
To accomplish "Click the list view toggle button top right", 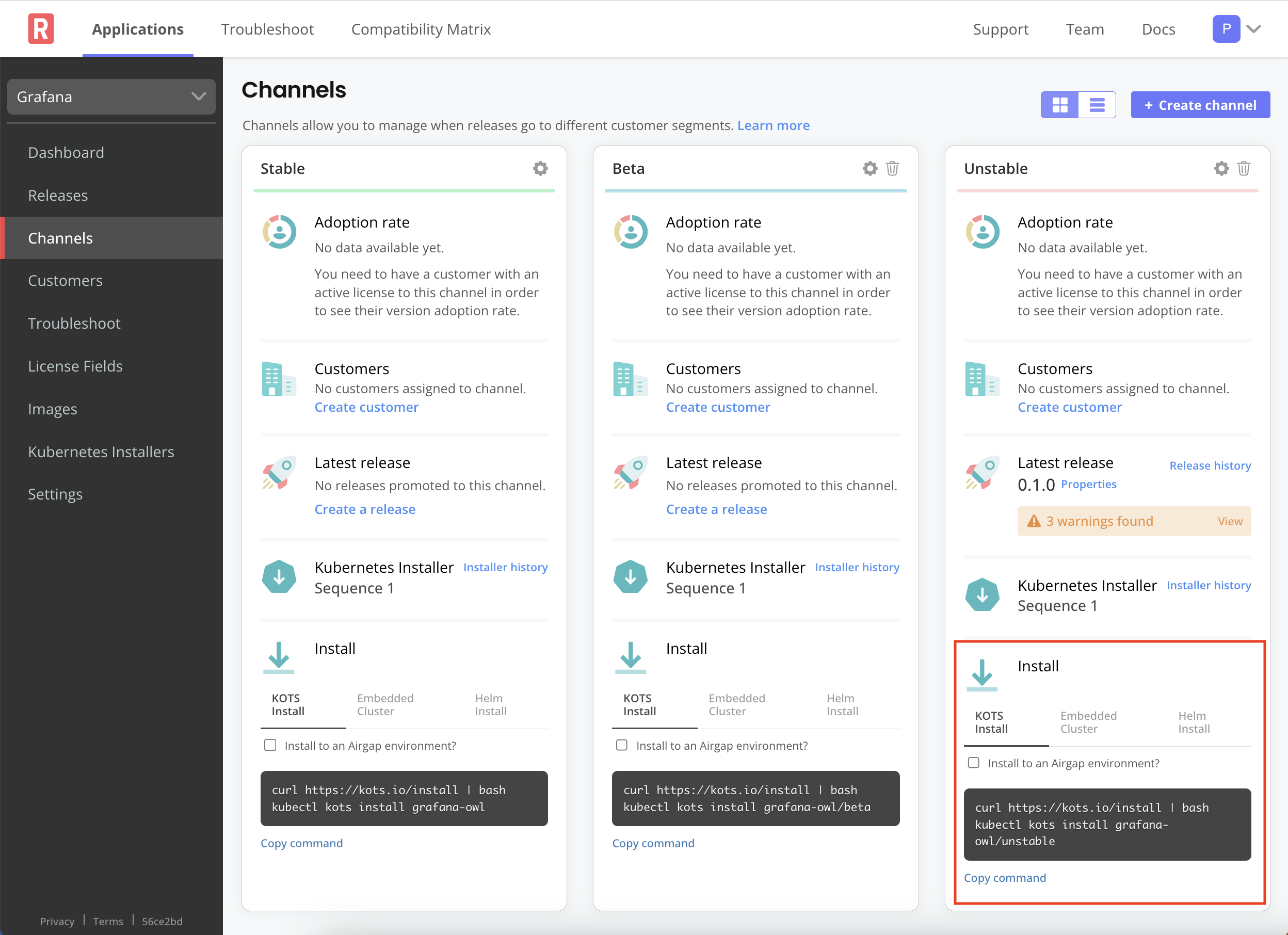I will 1097,105.
